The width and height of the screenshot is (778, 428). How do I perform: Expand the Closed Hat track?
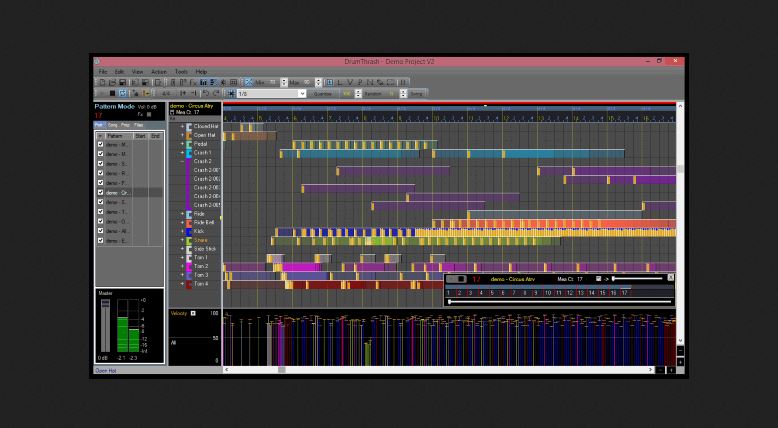pos(182,126)
